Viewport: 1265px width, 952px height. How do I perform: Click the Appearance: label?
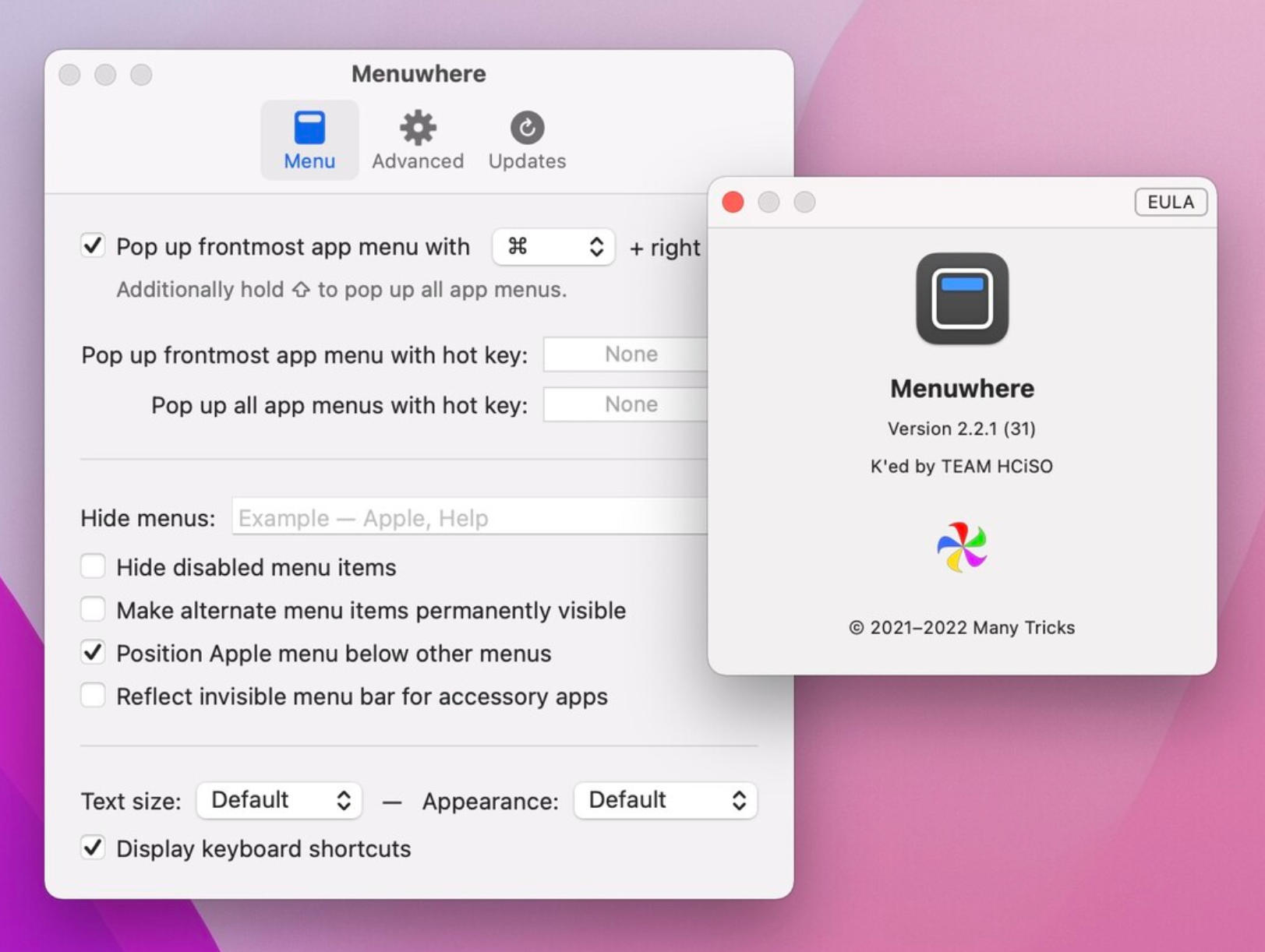(x=490, y=801)
